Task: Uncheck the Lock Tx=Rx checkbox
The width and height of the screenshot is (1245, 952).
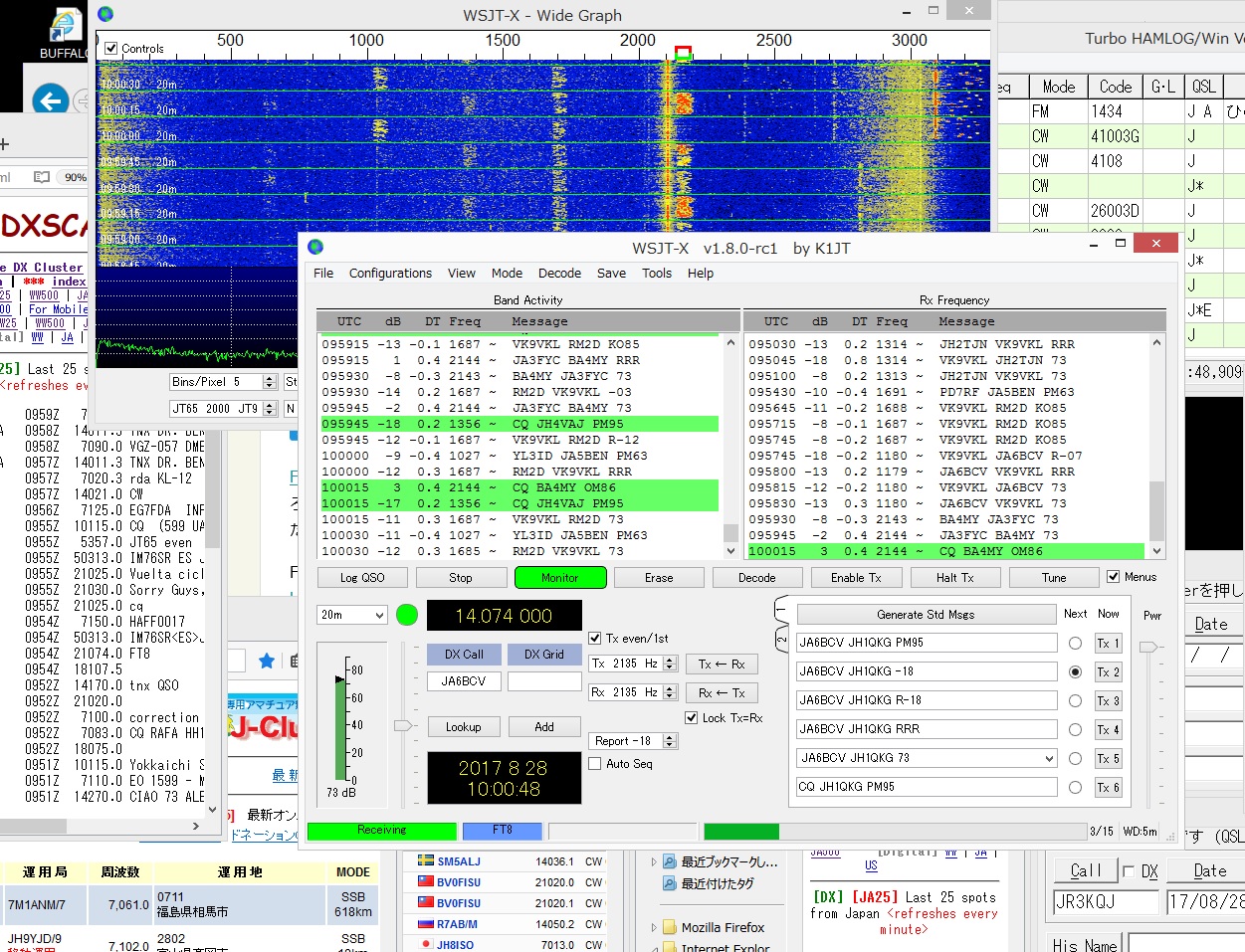Action: [692, 718]
